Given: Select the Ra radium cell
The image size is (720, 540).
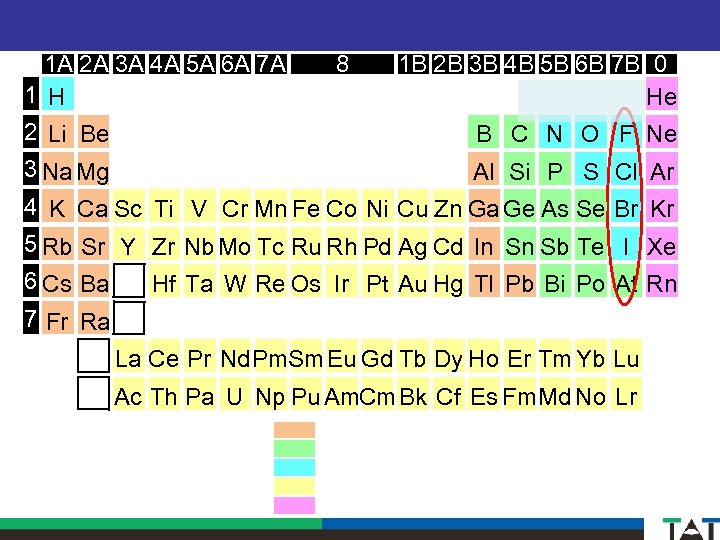Looking at the screenshot, I should (x=94, y=318).
